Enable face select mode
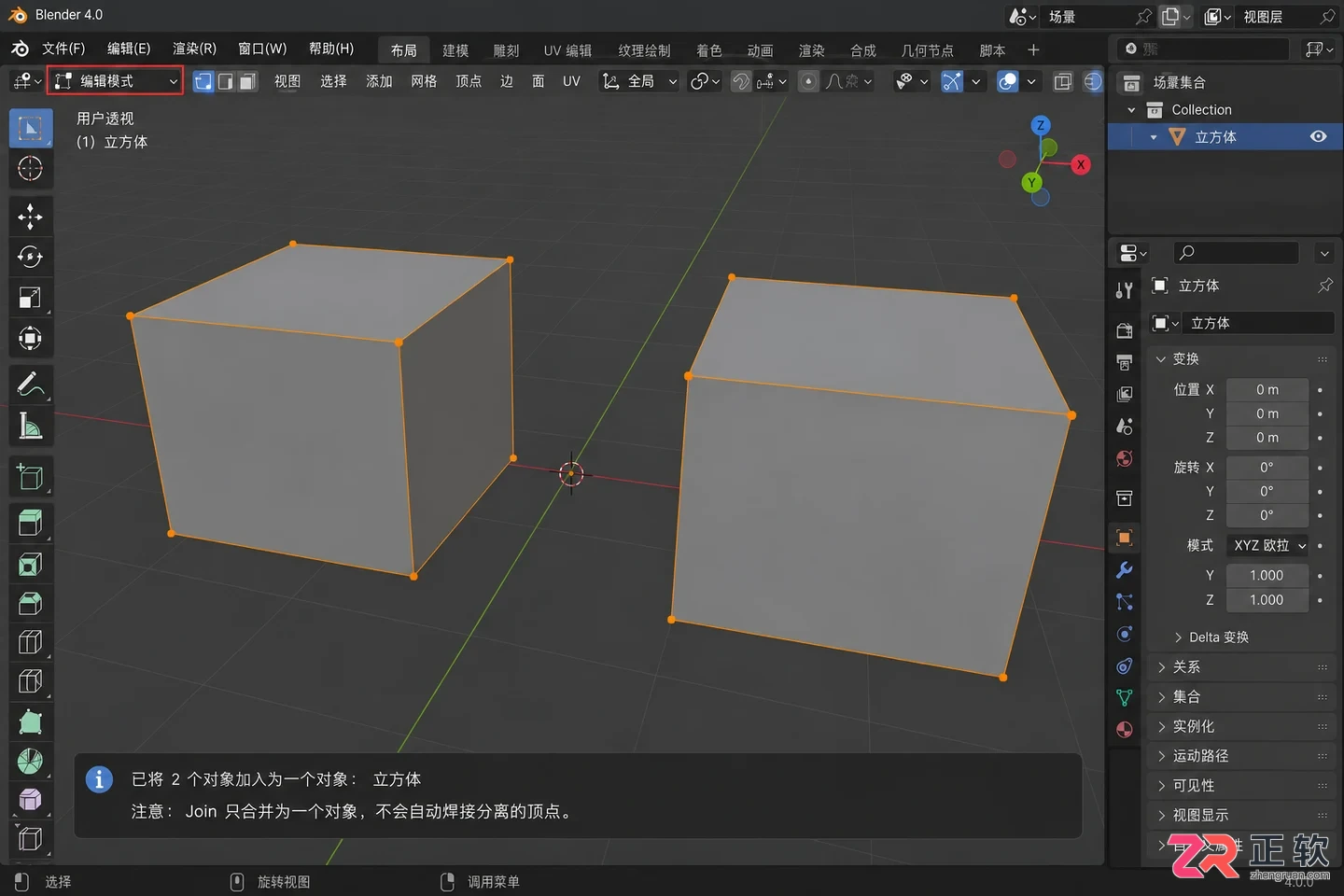 [247, 82]
